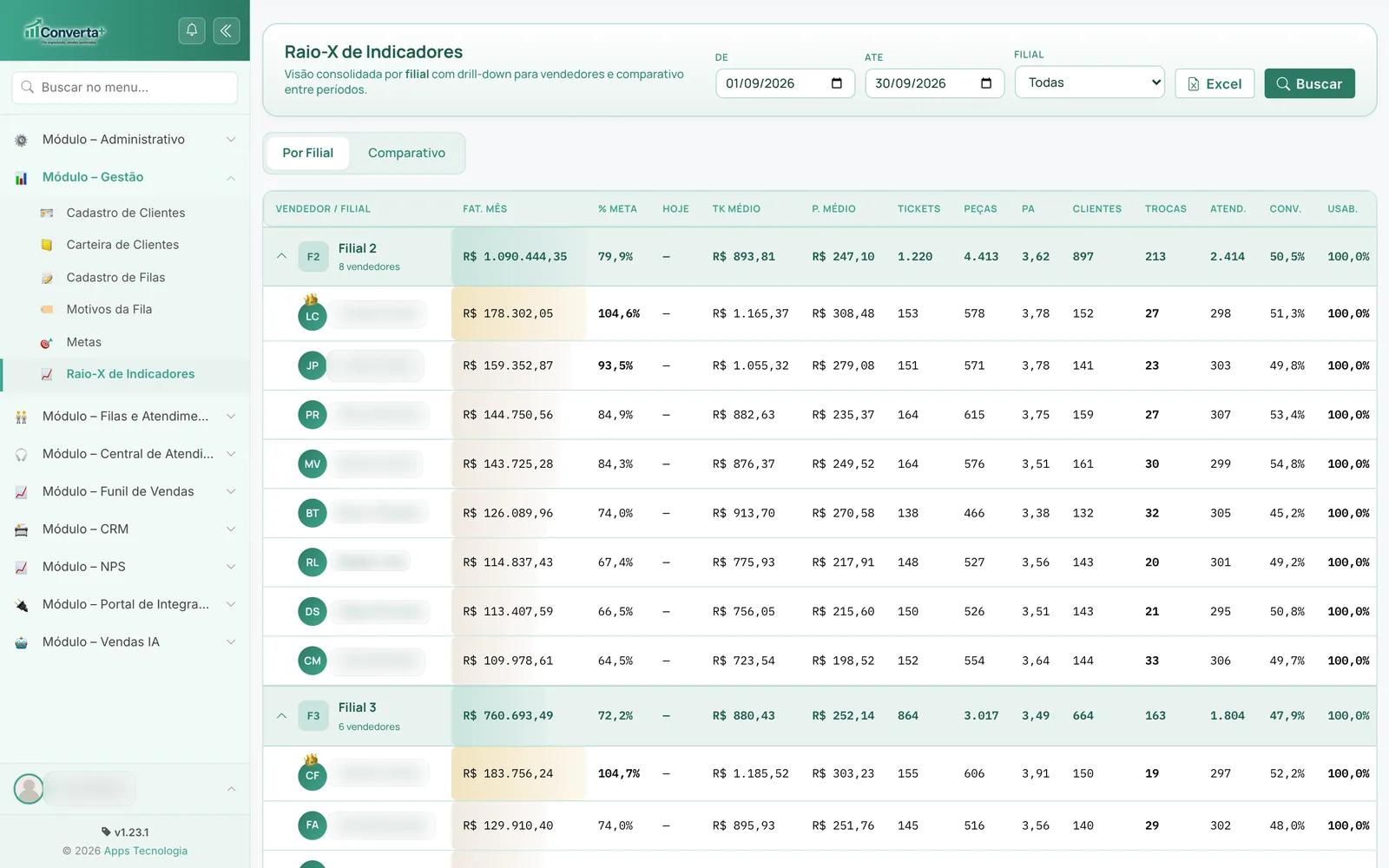Click the LC salesperson avatar

(x=313, y=316)
